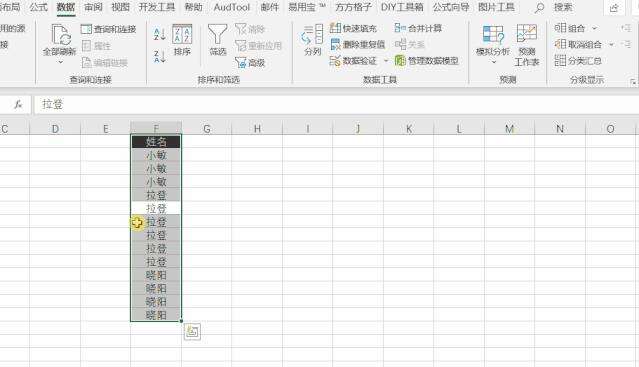Click 重新应用 reapply filter icon
Viewport: 639px width, 367px height.
[241, 46]
